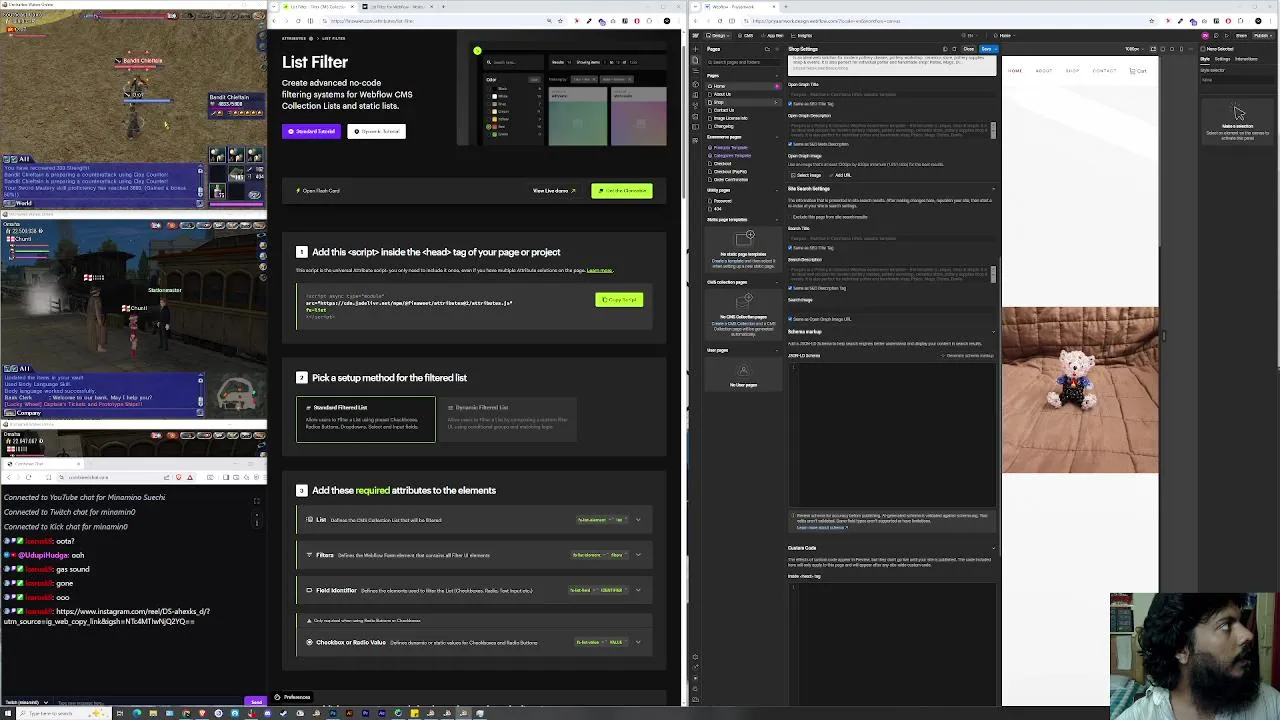Click the Field Identifier icon
This screenshot has height=720, width=1280.
click(x=309, y=590)
